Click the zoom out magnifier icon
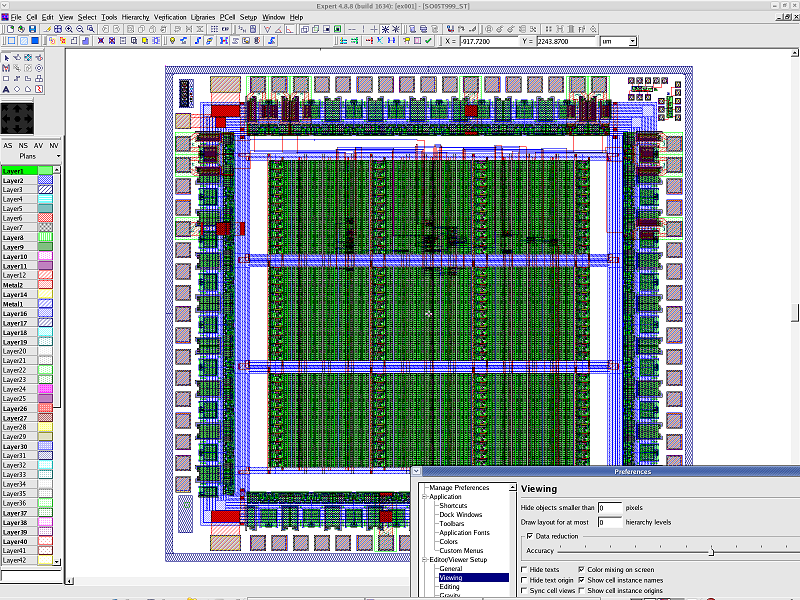The image size is (800, 600). 80,29
